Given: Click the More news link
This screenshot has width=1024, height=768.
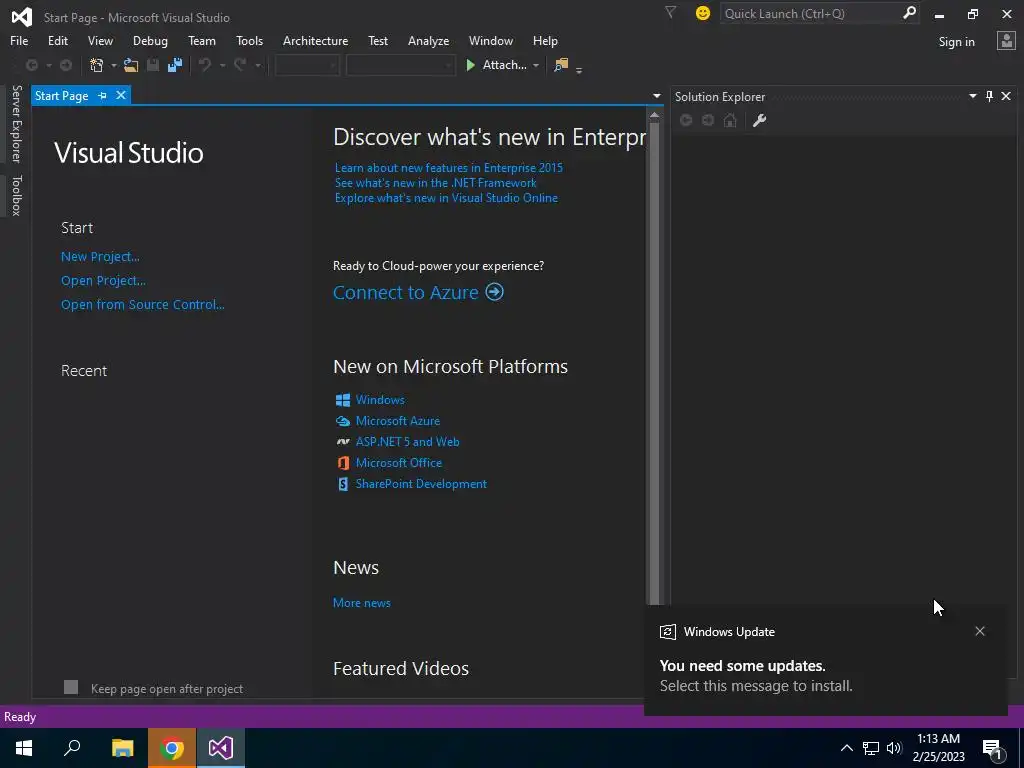Looking at the screenshot, I should tap(362, 603).
